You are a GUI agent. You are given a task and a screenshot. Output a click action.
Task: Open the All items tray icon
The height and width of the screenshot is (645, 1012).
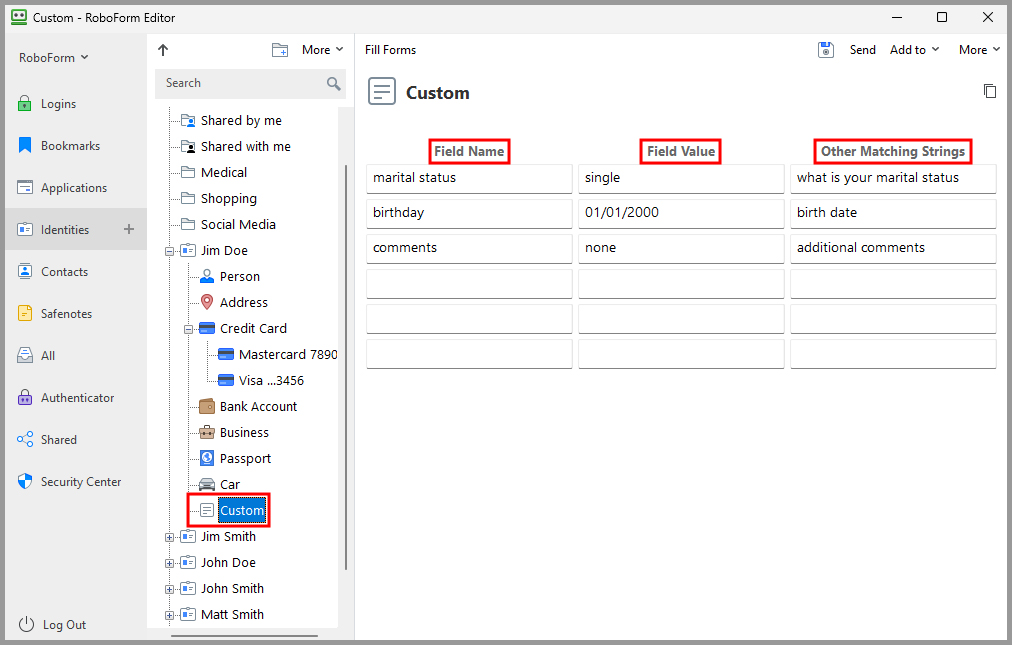point(25,355)
